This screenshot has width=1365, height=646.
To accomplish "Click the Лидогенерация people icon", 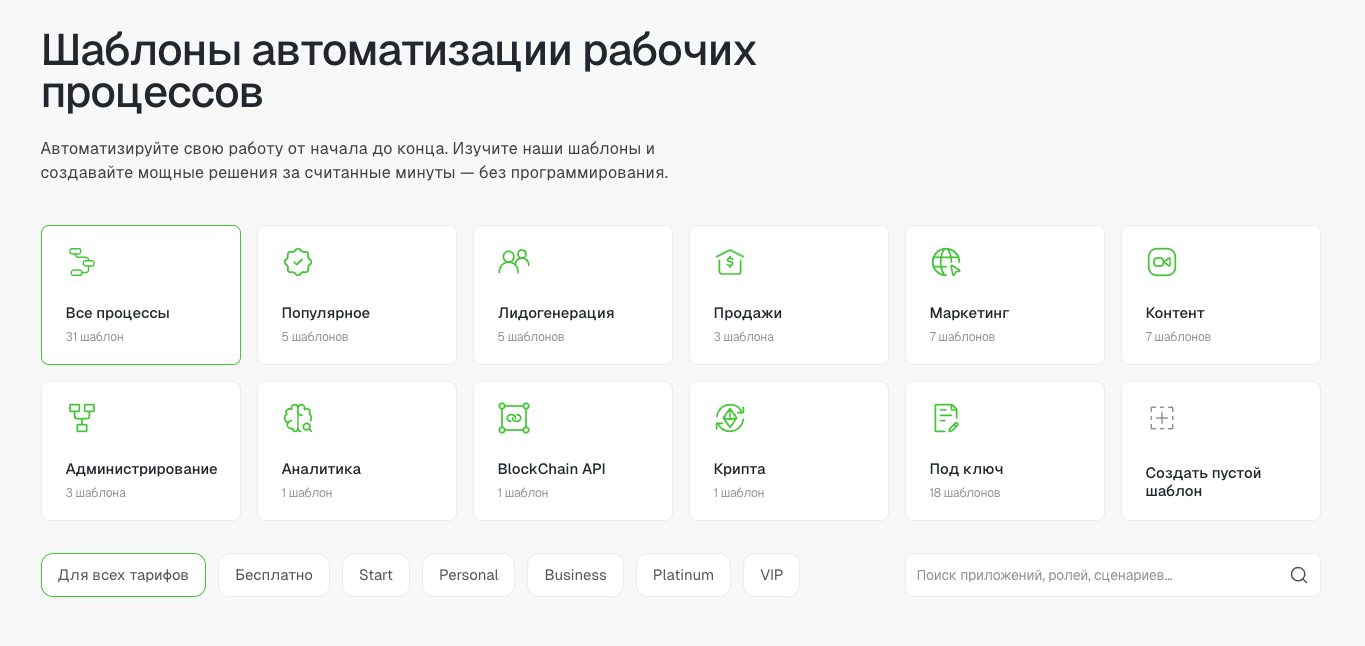I will click(x=514, y=262).
